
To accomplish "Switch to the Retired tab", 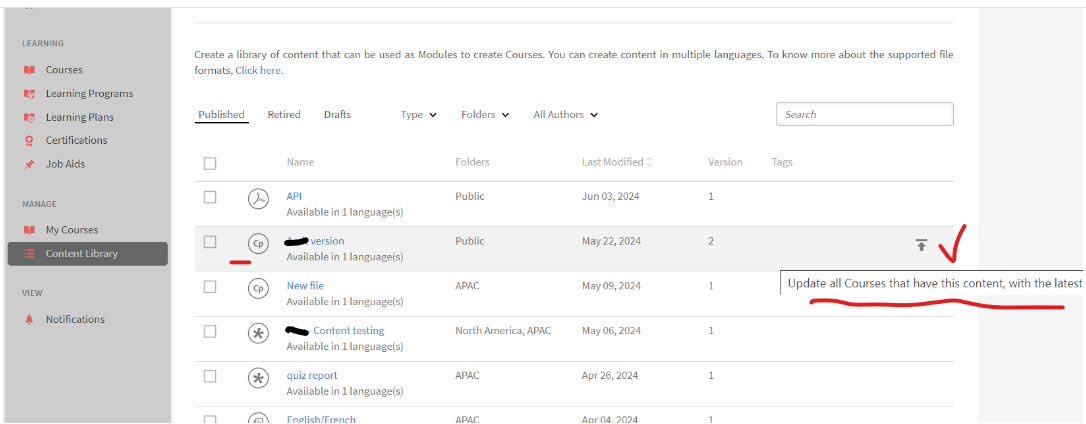I will 284,115.
